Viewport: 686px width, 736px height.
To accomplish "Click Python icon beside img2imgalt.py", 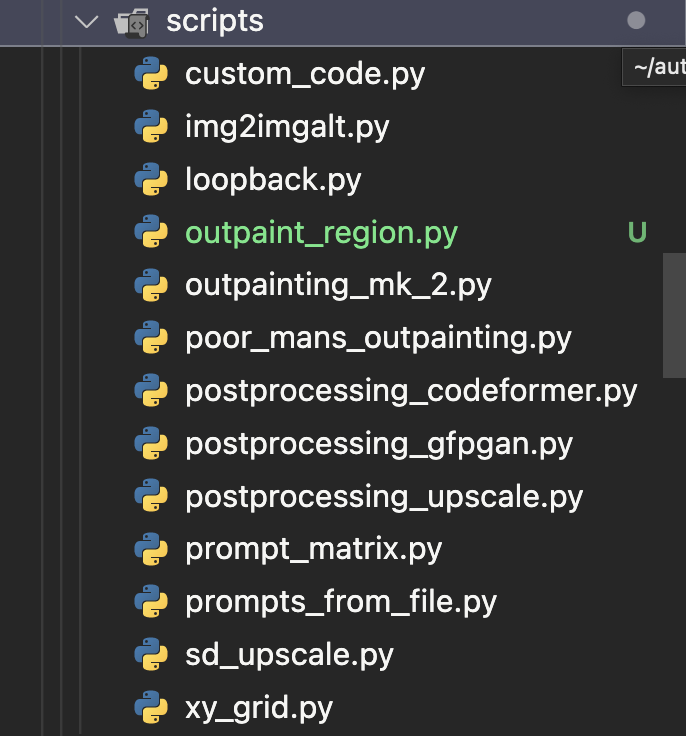I will click(x=150, y=127).
